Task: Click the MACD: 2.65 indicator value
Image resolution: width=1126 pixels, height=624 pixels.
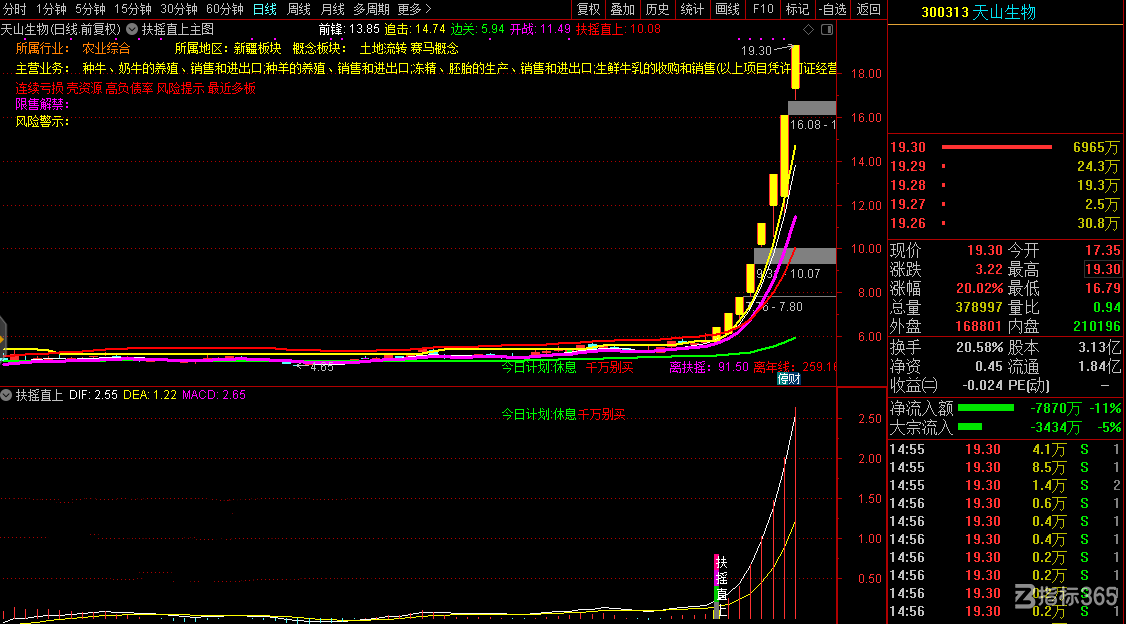Action: [214, 395]
